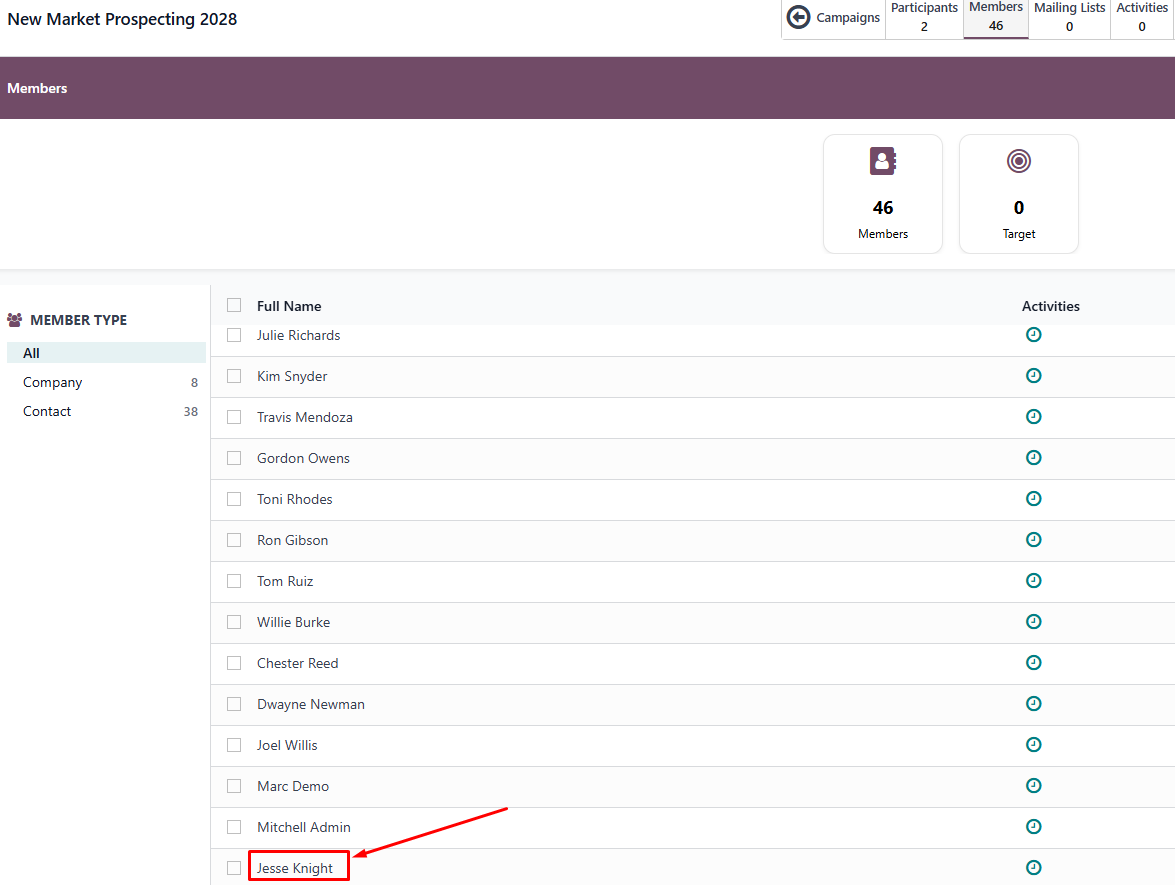Tick the checkbox next to Gordon Owens

(234, 458)
